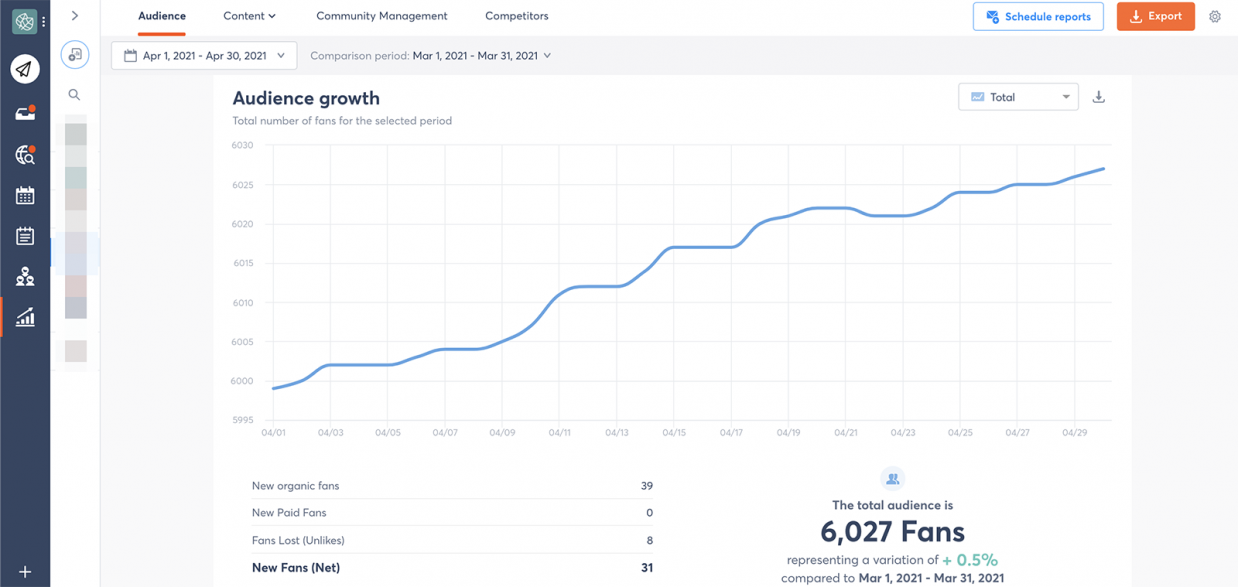
Task: Open the Inbox tray icon
Action: (25, 112)
